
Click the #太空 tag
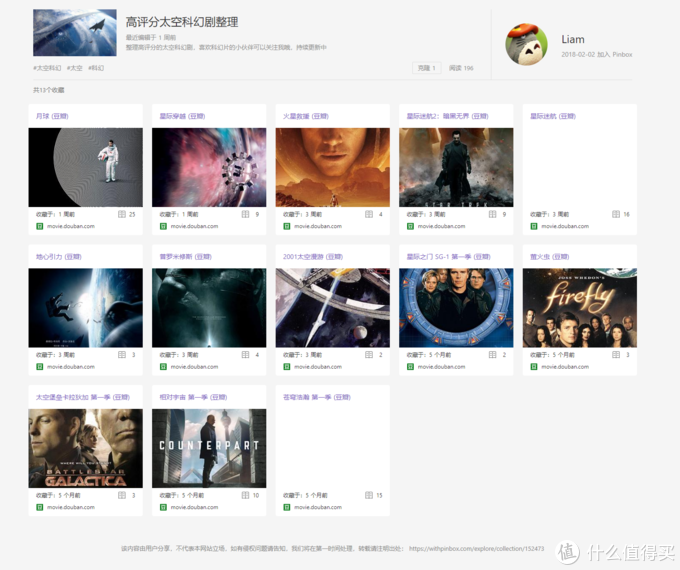tap(75, 68)
